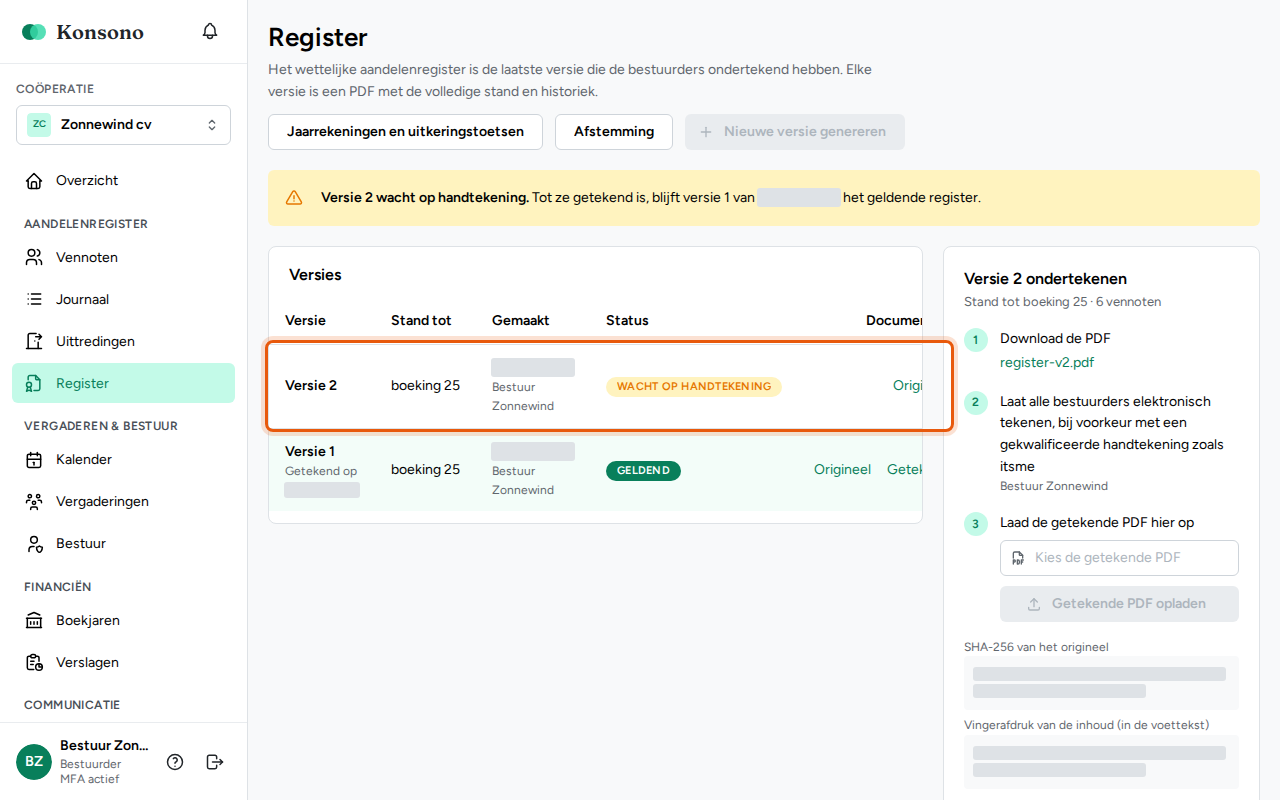The height and width of the screenshot is (800, 1280).
Task: Click the Gemaakt column header
Action: click(x=521, y=321)
